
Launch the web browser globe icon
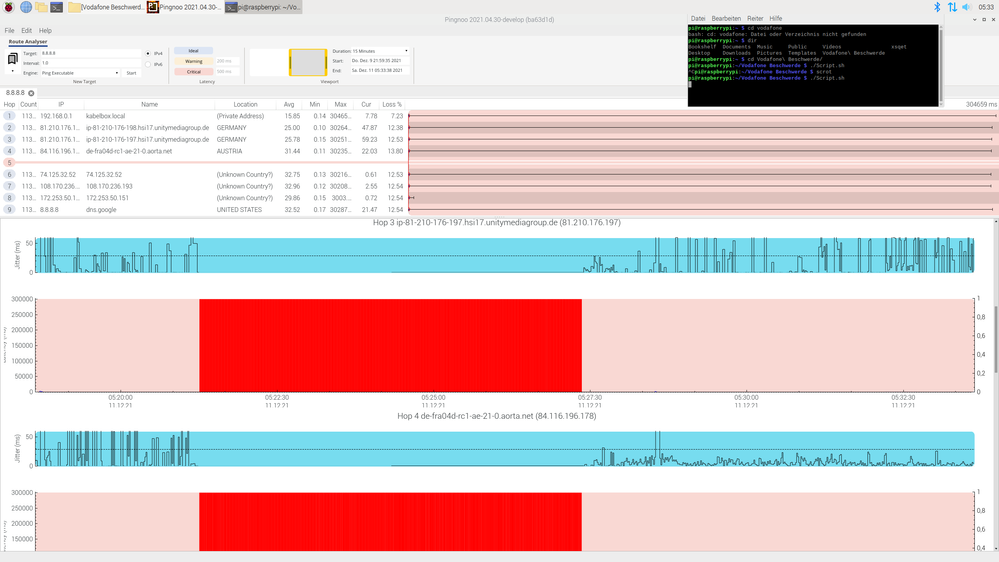[25, 7]
